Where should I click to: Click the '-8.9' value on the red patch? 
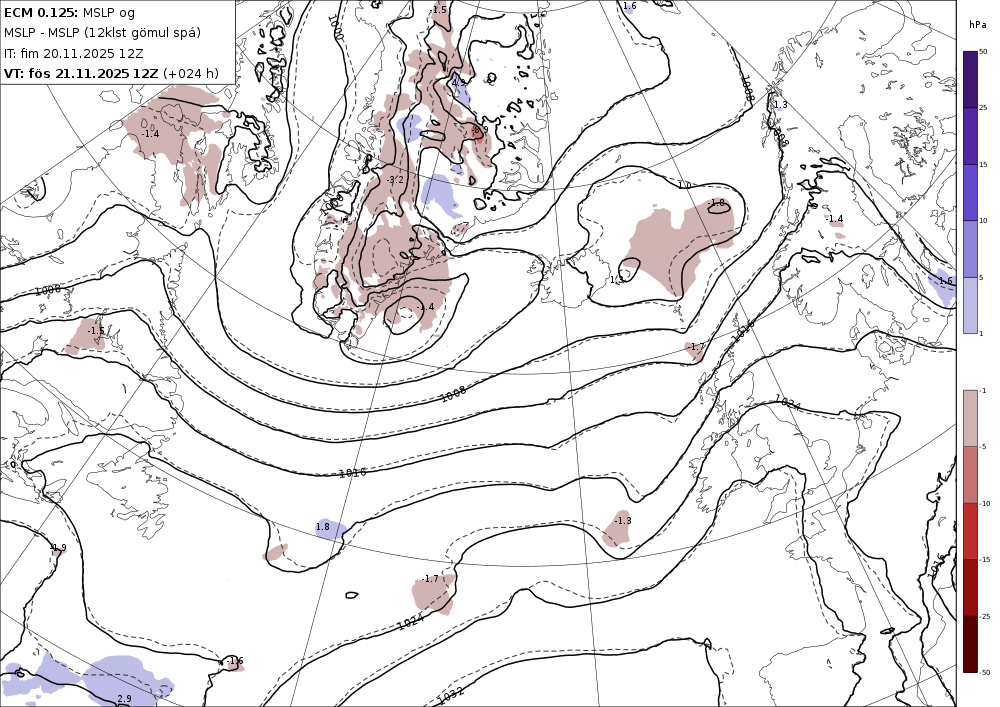[x=480, y=130]
